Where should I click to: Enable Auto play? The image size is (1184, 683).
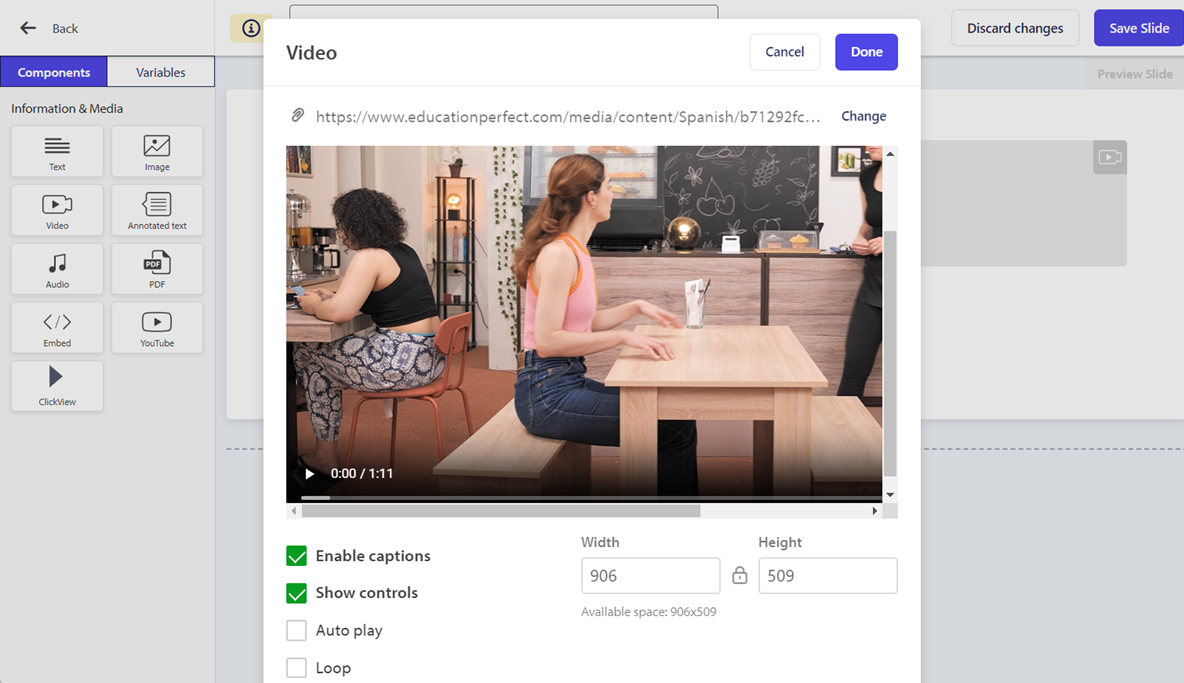coord(297,630)
